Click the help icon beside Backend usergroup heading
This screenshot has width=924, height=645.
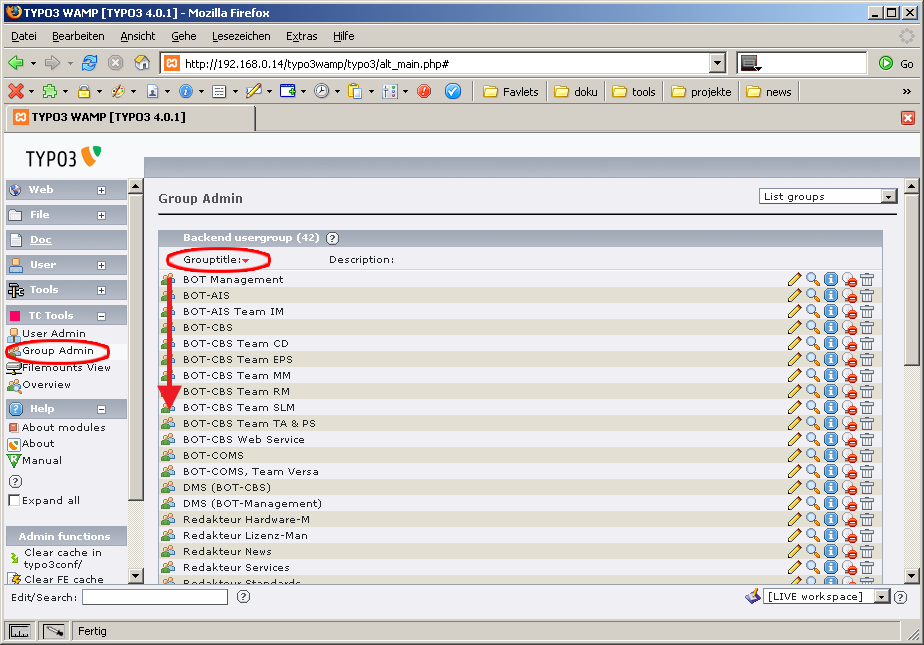point(333,238)
